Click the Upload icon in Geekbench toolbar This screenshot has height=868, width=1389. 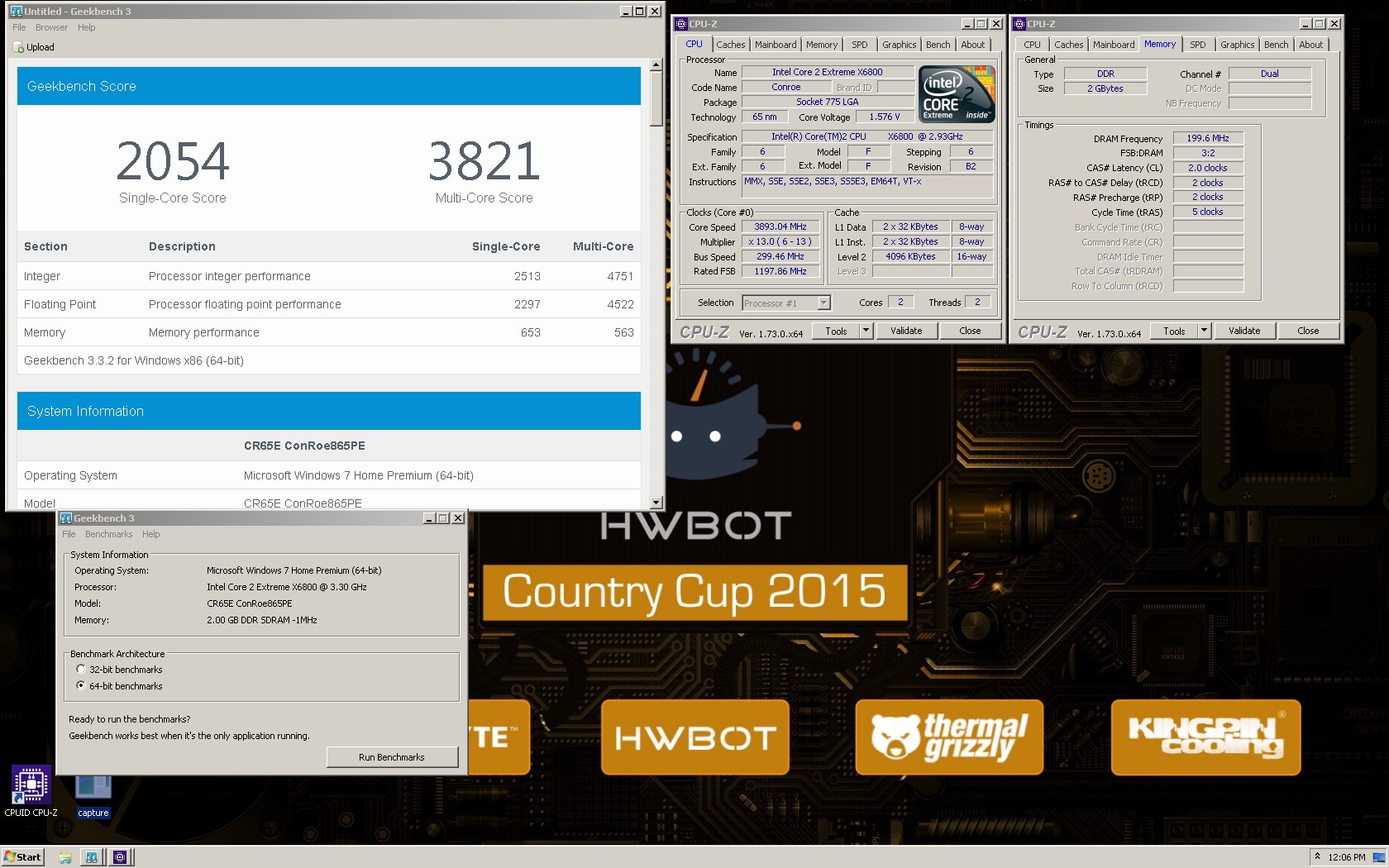pyautogui.click(x=19, y=47)
